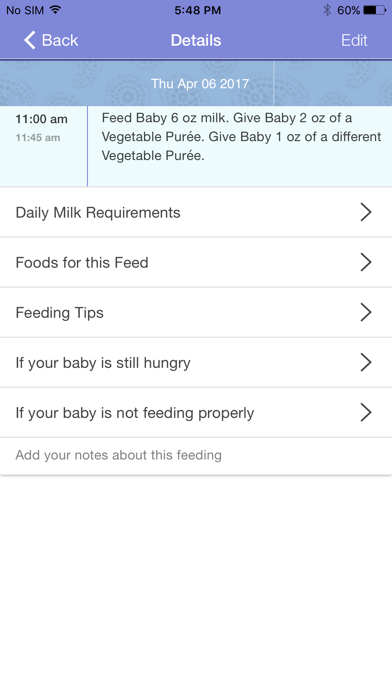Tap the notes field about this feeding
Viewport: 392px width, 696px height.
tap(196, 456)
